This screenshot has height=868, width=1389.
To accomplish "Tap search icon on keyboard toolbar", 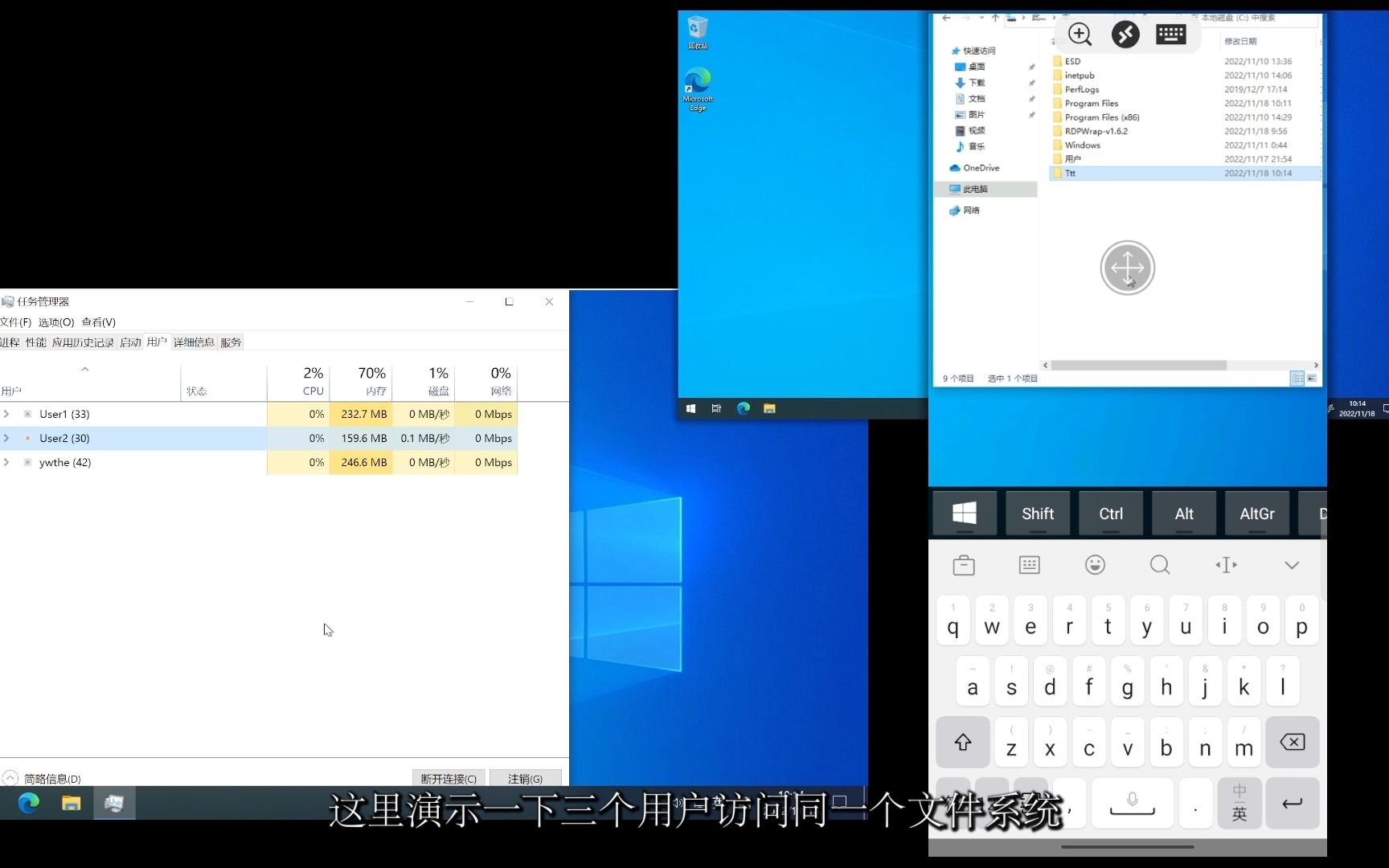I will pos(1160,565).
